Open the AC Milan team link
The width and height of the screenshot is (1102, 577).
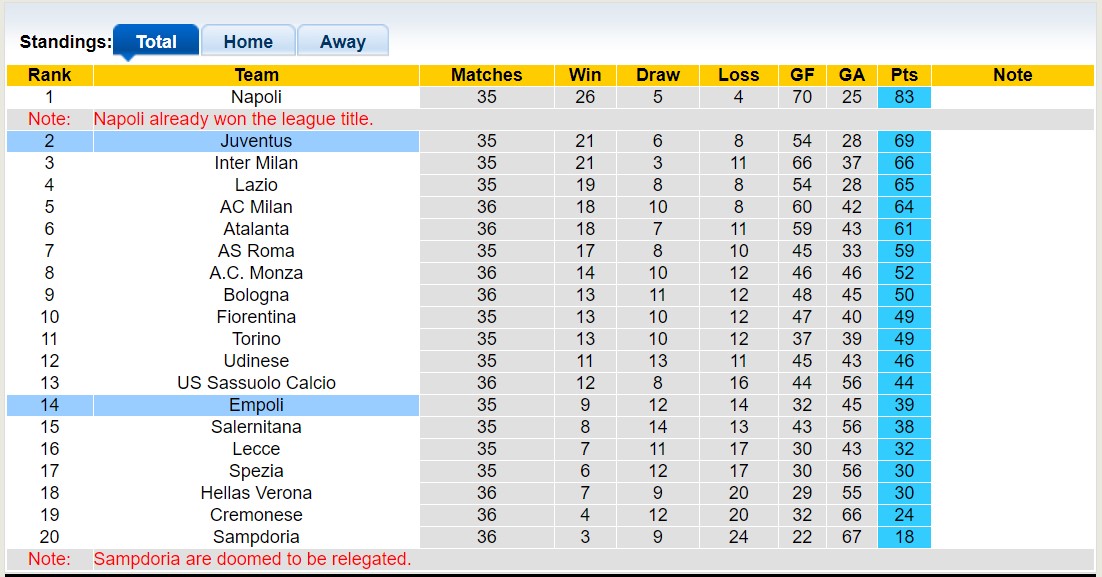[x=256, y=207]
